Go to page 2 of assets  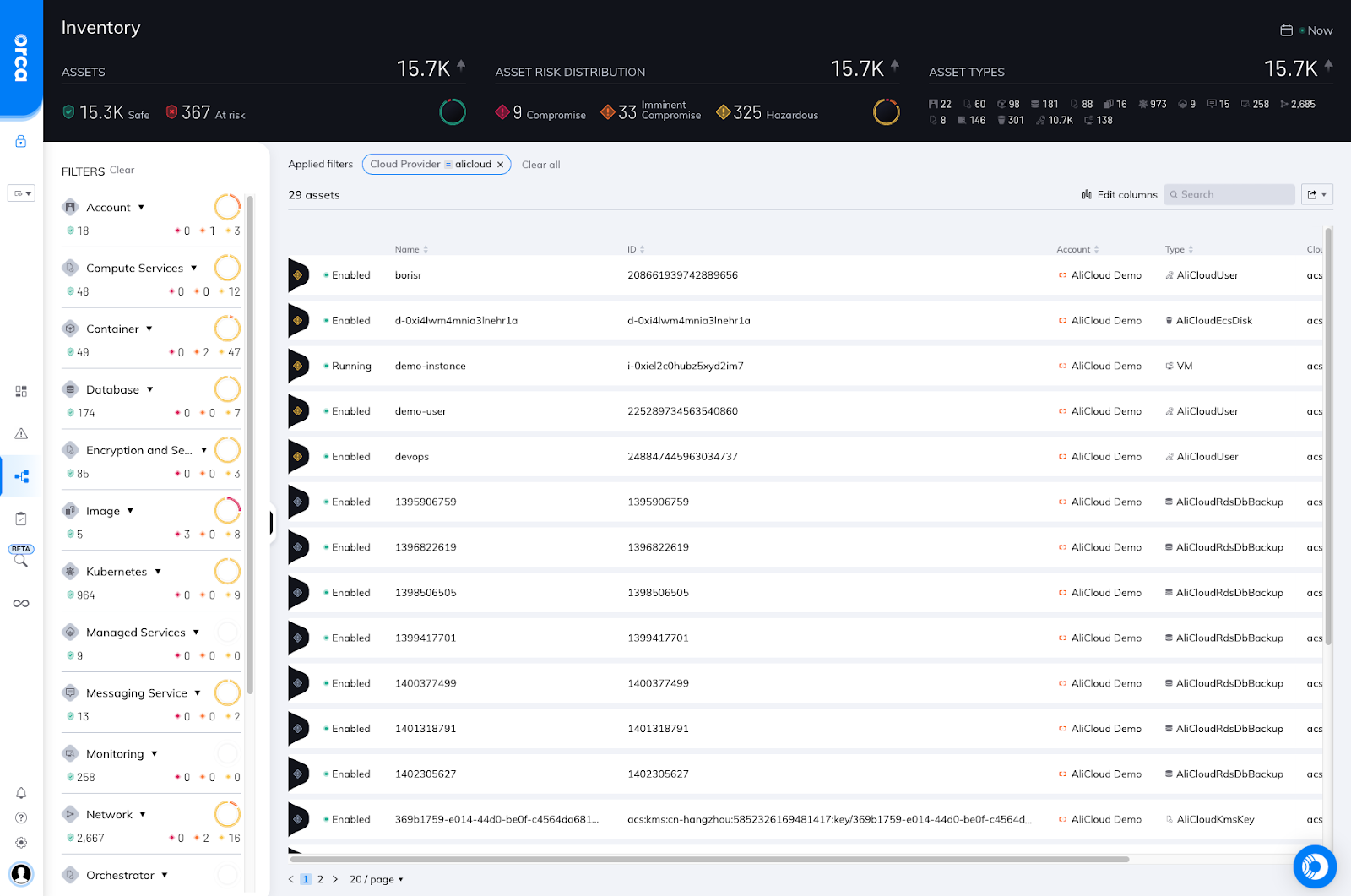320,879
